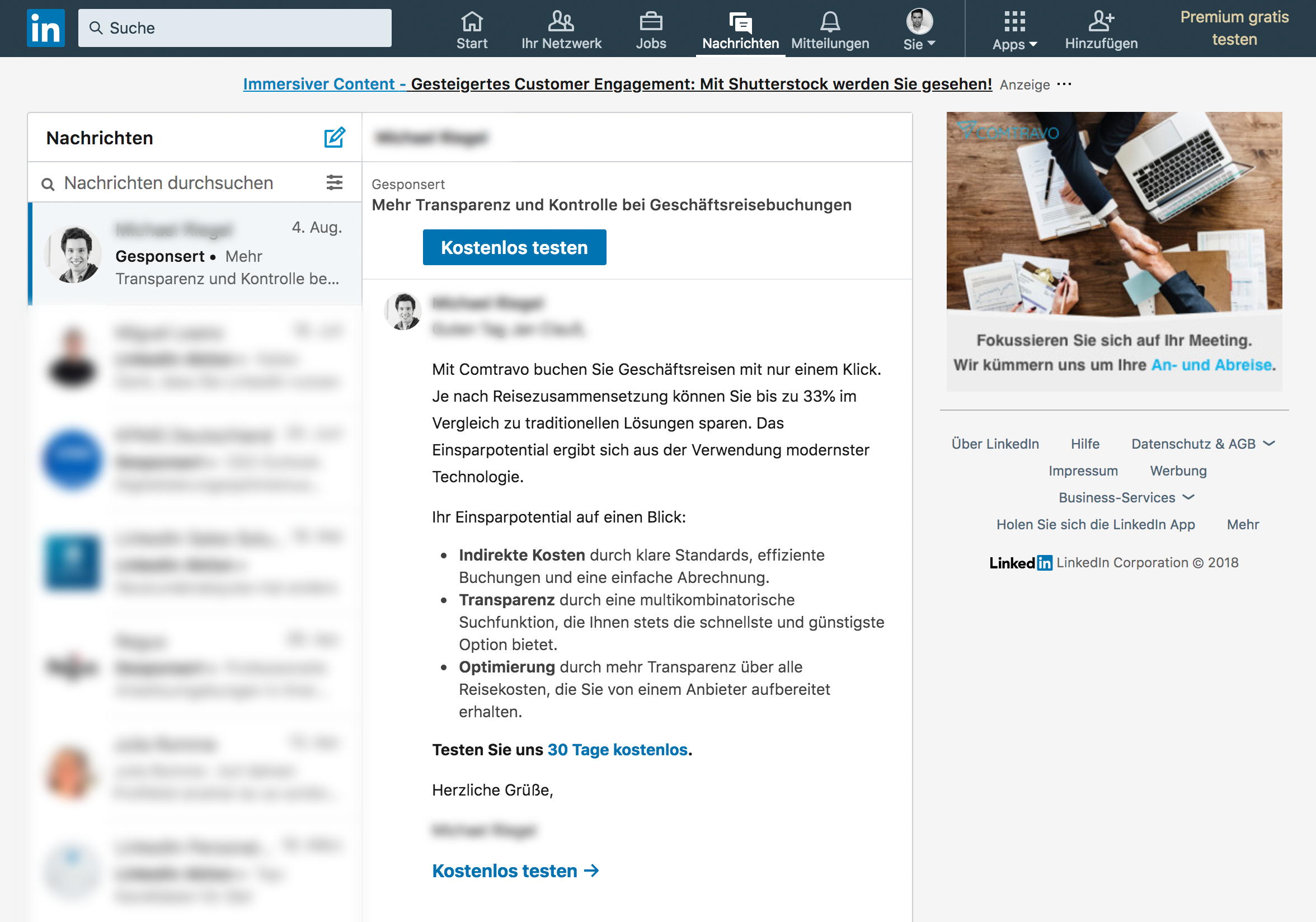The height and width of the screenshot is (922, 1316).
Task: Click the footer Mehr link
Action: pyautogui.click(x=1242, y=524)
